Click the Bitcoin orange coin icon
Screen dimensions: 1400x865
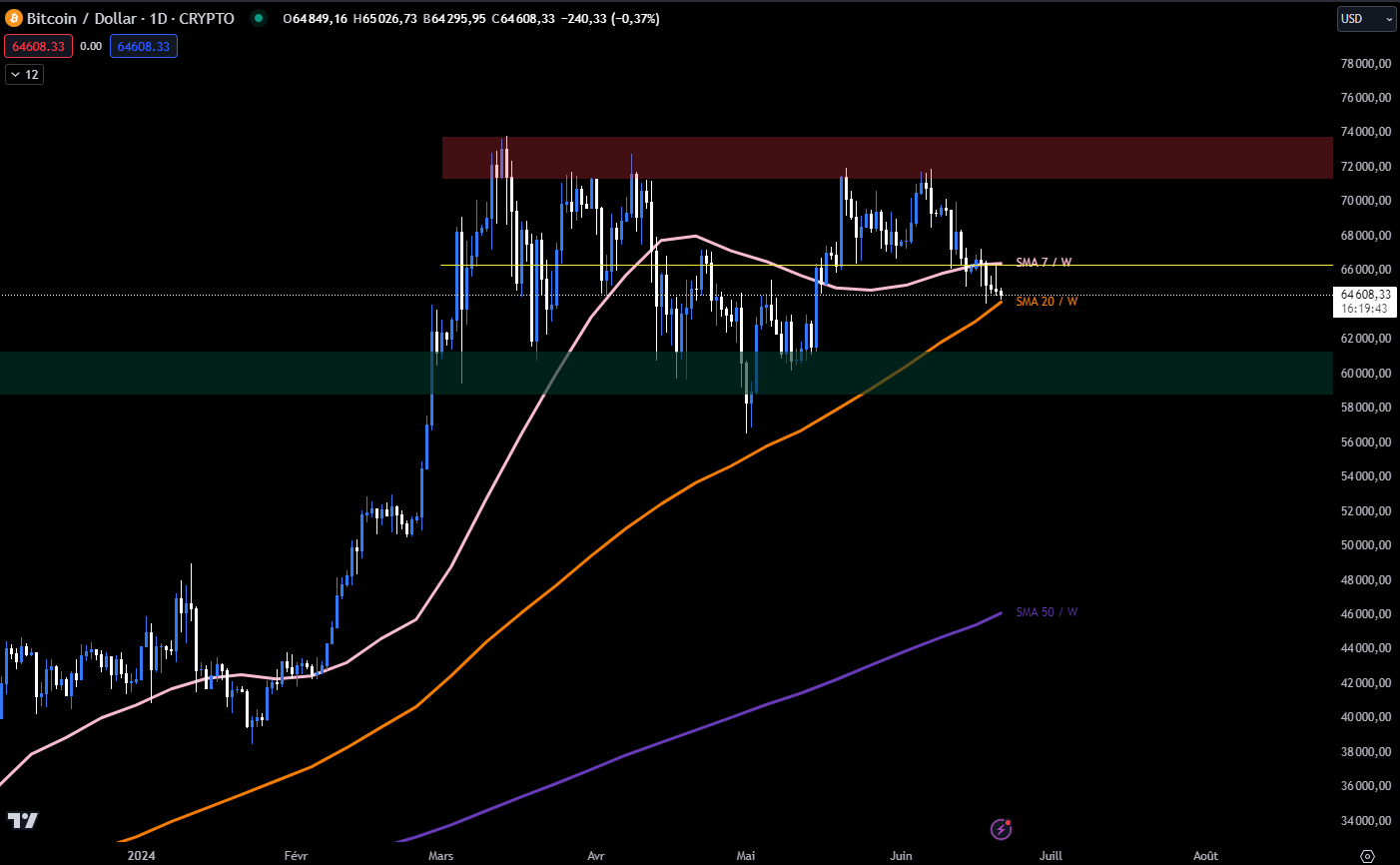pos(14,18)
